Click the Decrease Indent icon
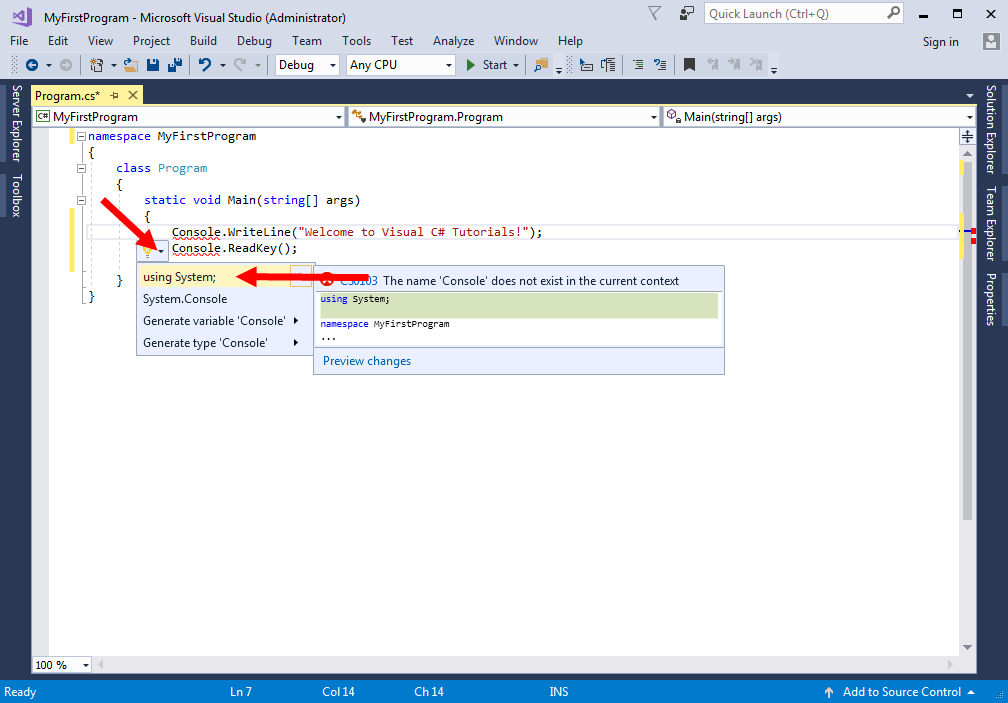The height and width of the screenshot is (703, 1008). tap(586, 65)
